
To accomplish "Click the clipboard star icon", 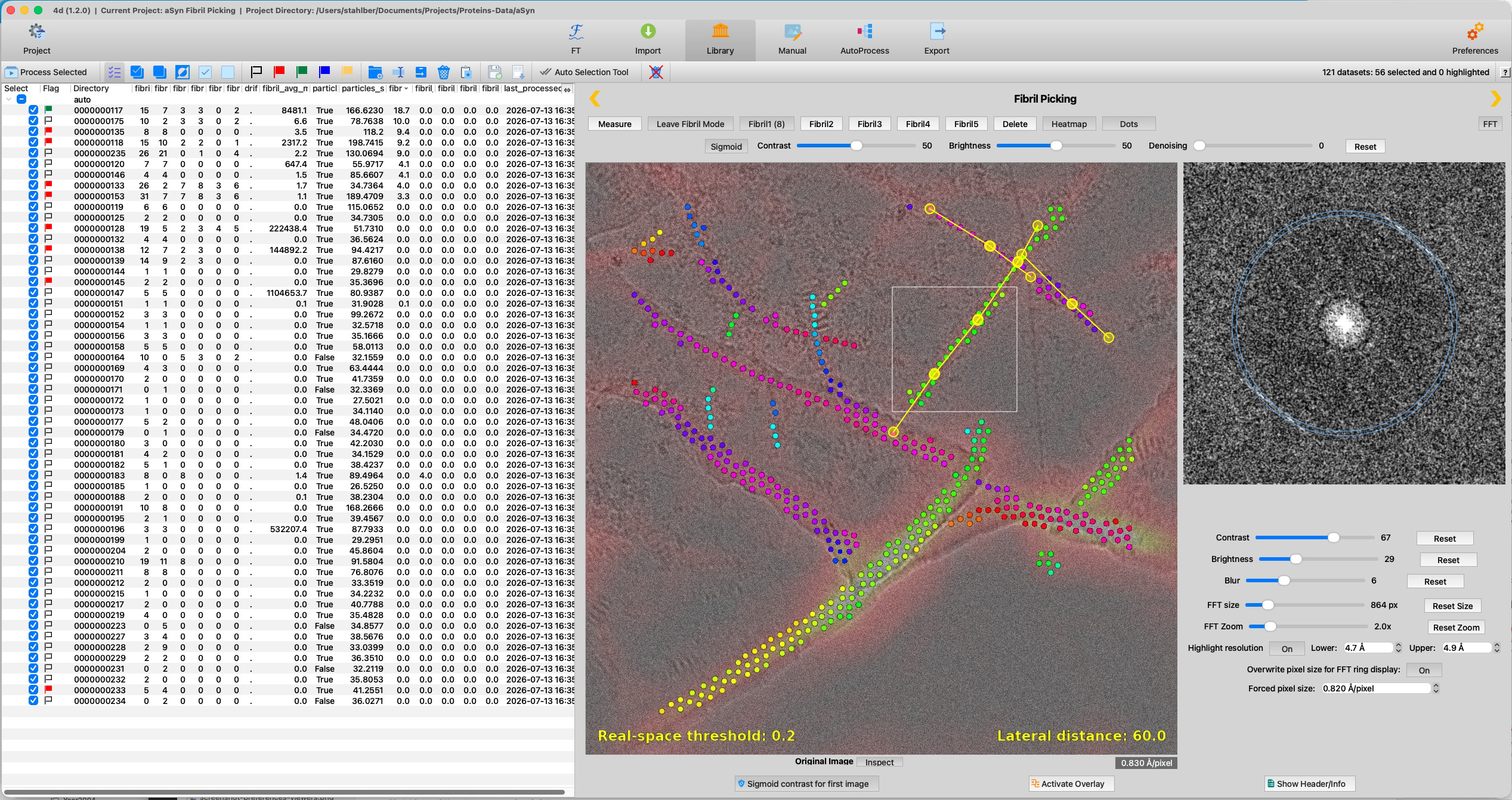I will [466, 72].
